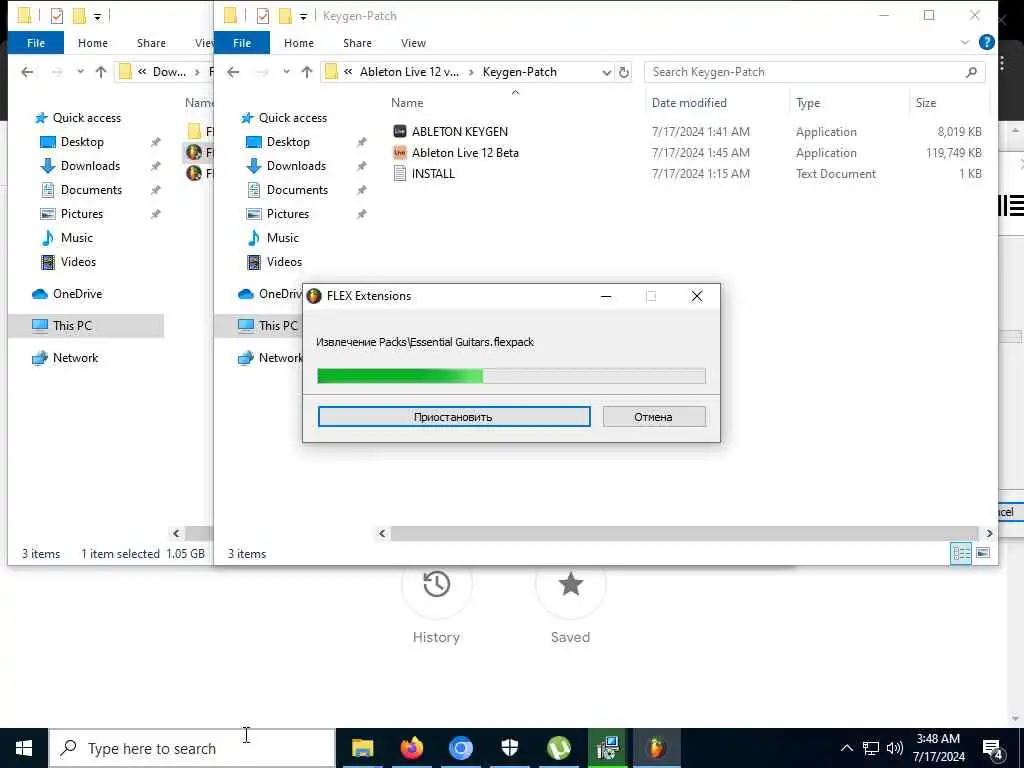Image resolution: width=1024 pixels, height=768 pixels.
Task: Select Network in left Explorer window
Action: (75, 358)
